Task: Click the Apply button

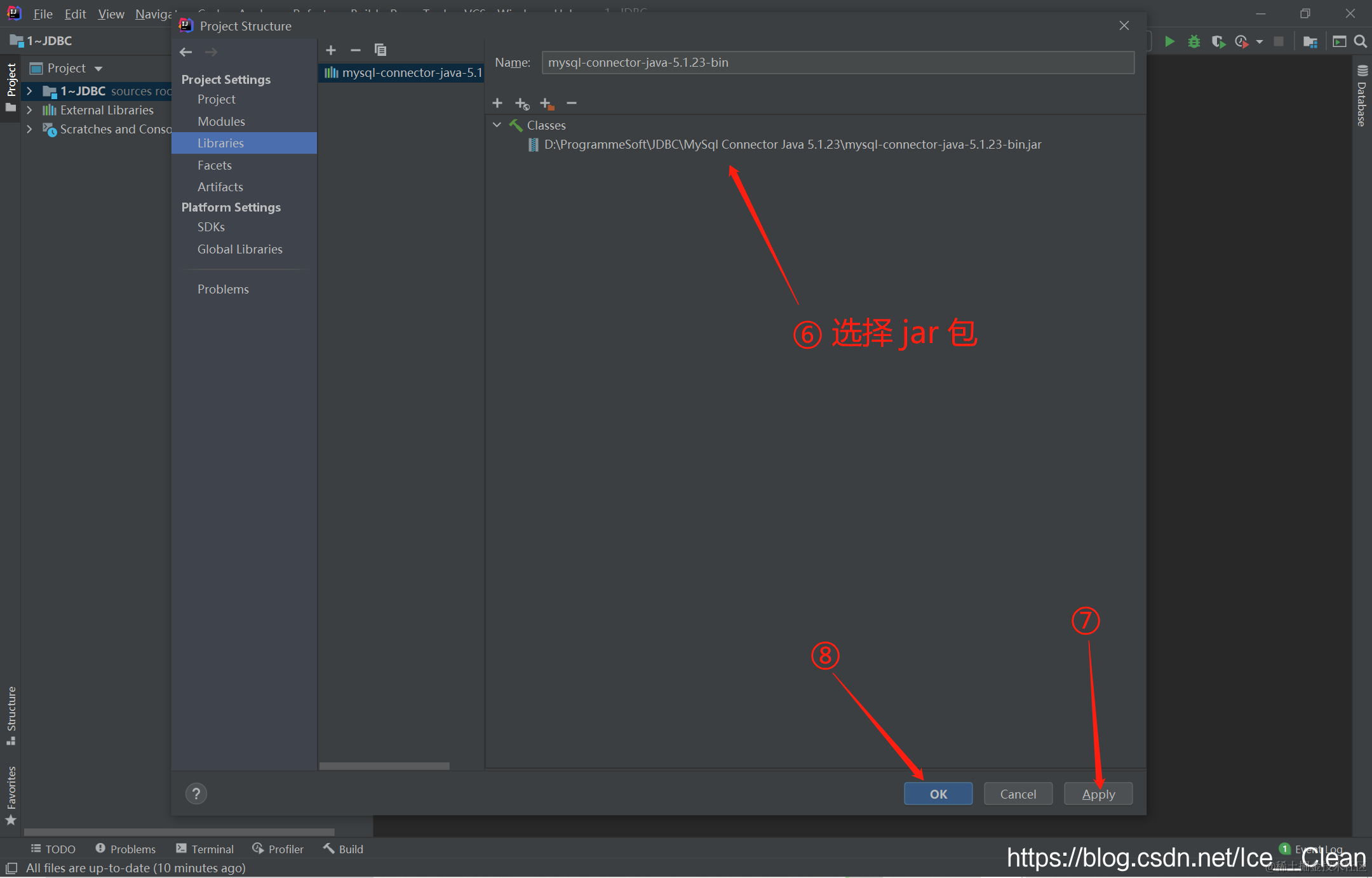Action: coord(1098,794)
